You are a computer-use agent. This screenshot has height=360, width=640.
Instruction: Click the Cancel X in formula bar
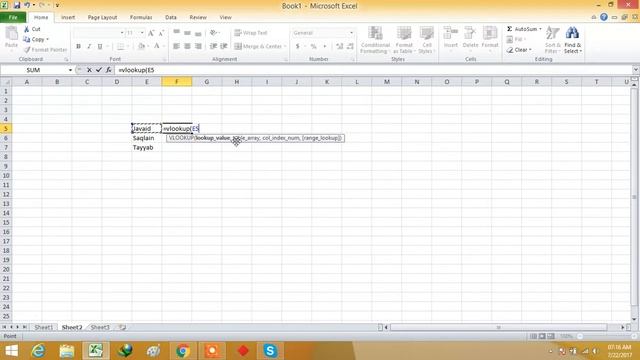coord(89,70)
